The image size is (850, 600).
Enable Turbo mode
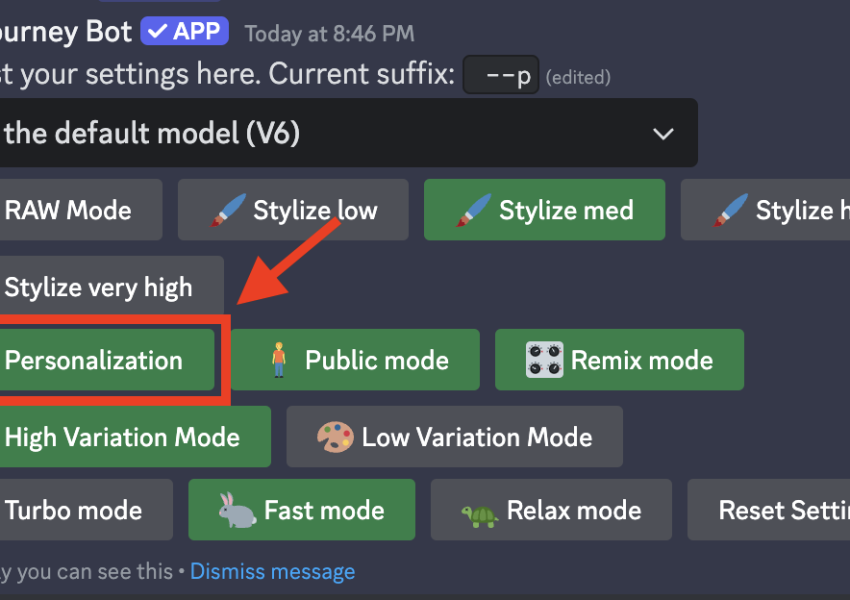[x=74, y=510]
